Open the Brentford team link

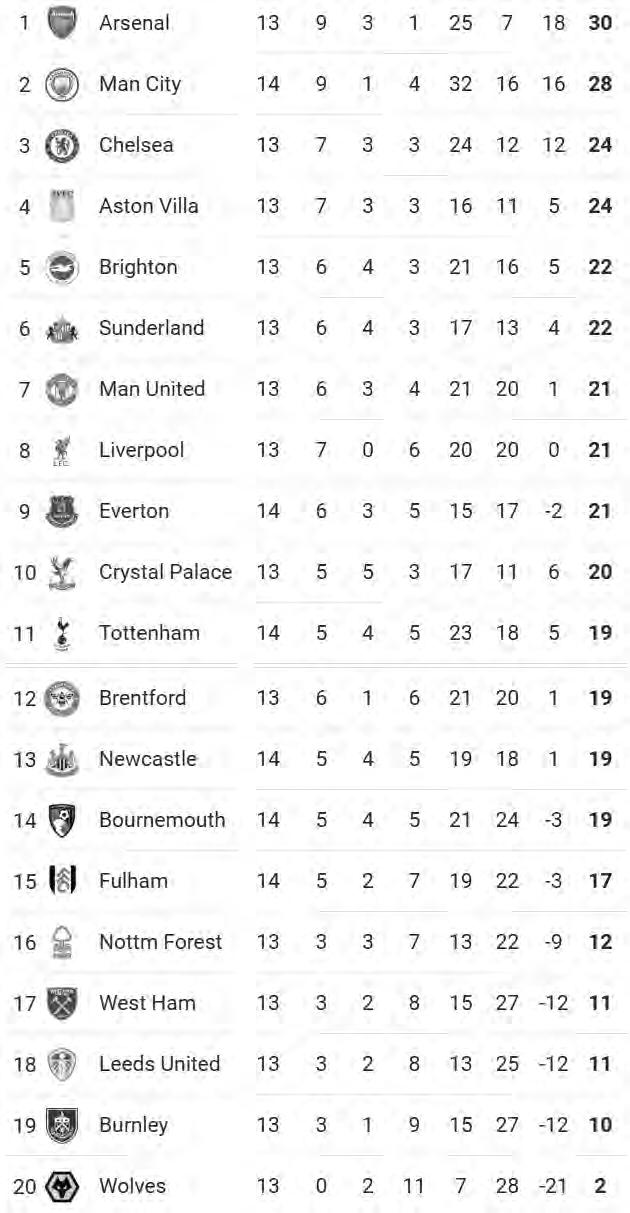coord(142,698)
